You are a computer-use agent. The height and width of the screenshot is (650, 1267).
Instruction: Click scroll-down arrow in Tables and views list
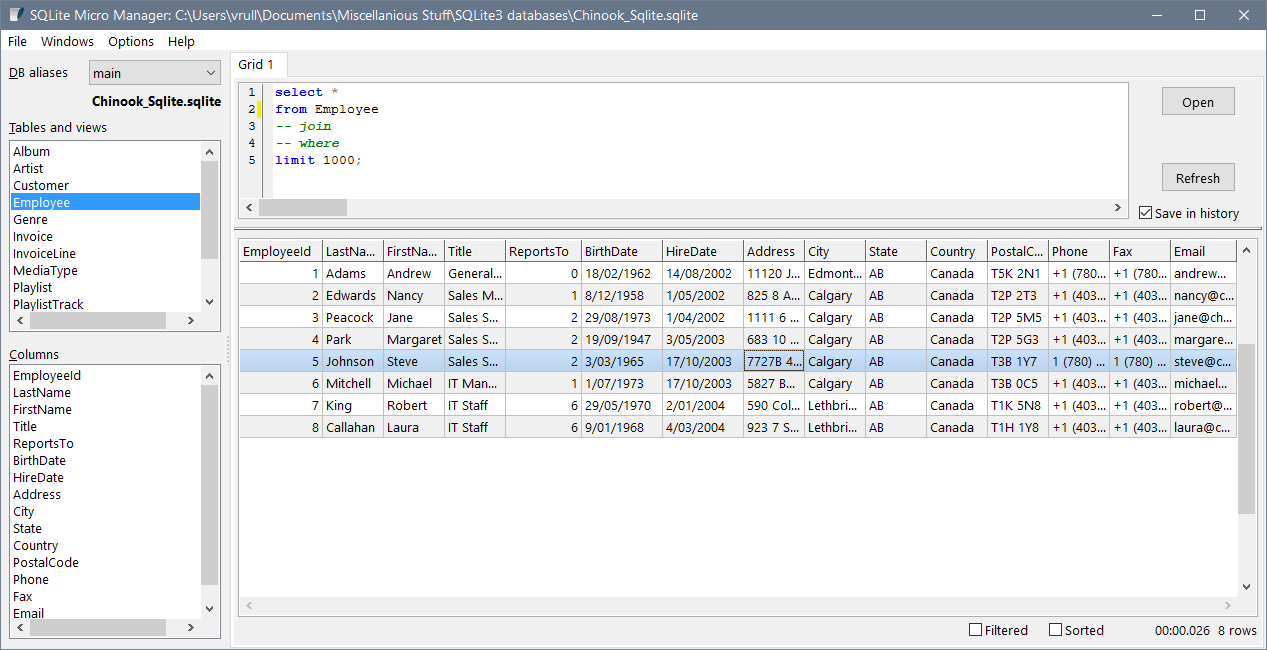209,302
